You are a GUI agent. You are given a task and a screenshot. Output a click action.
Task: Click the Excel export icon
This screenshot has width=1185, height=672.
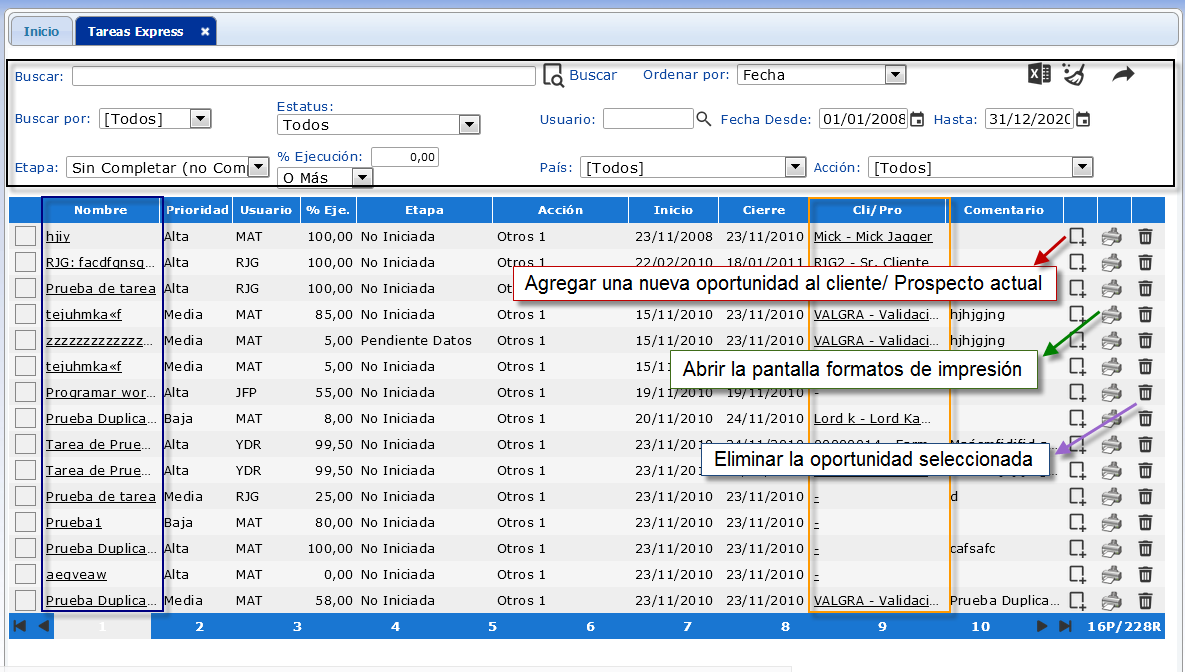click(x=1039, y=74)
